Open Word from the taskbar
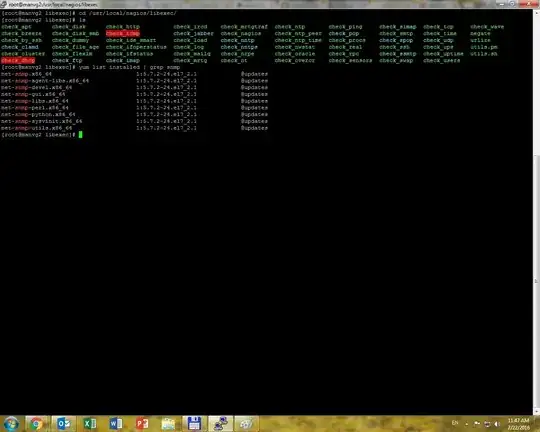Image resolution: width=540 pixels, height=432 pixels. click(116, 424)
